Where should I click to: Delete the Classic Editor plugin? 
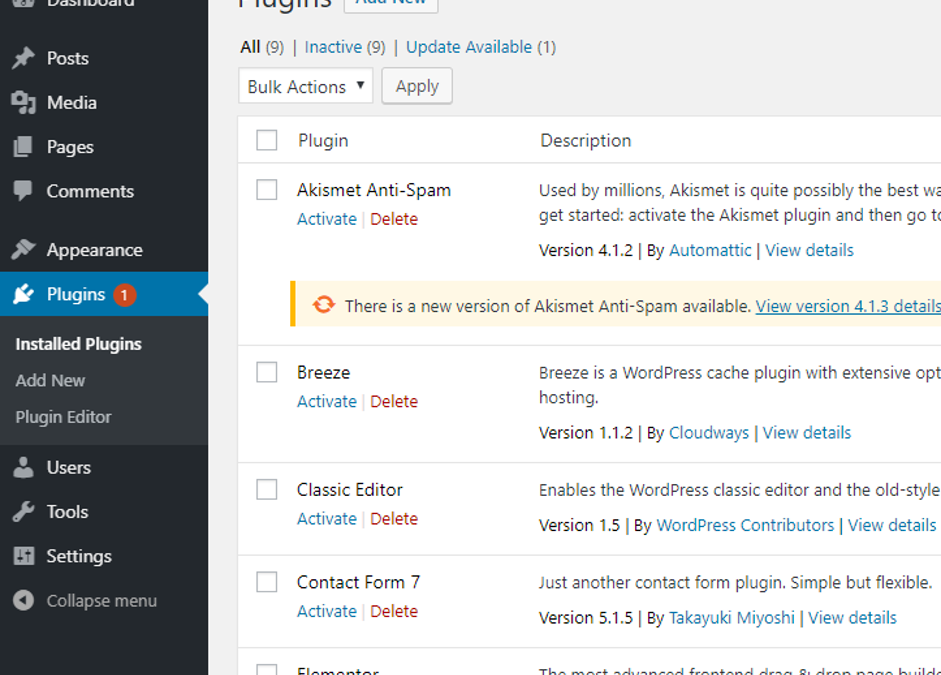394,518
